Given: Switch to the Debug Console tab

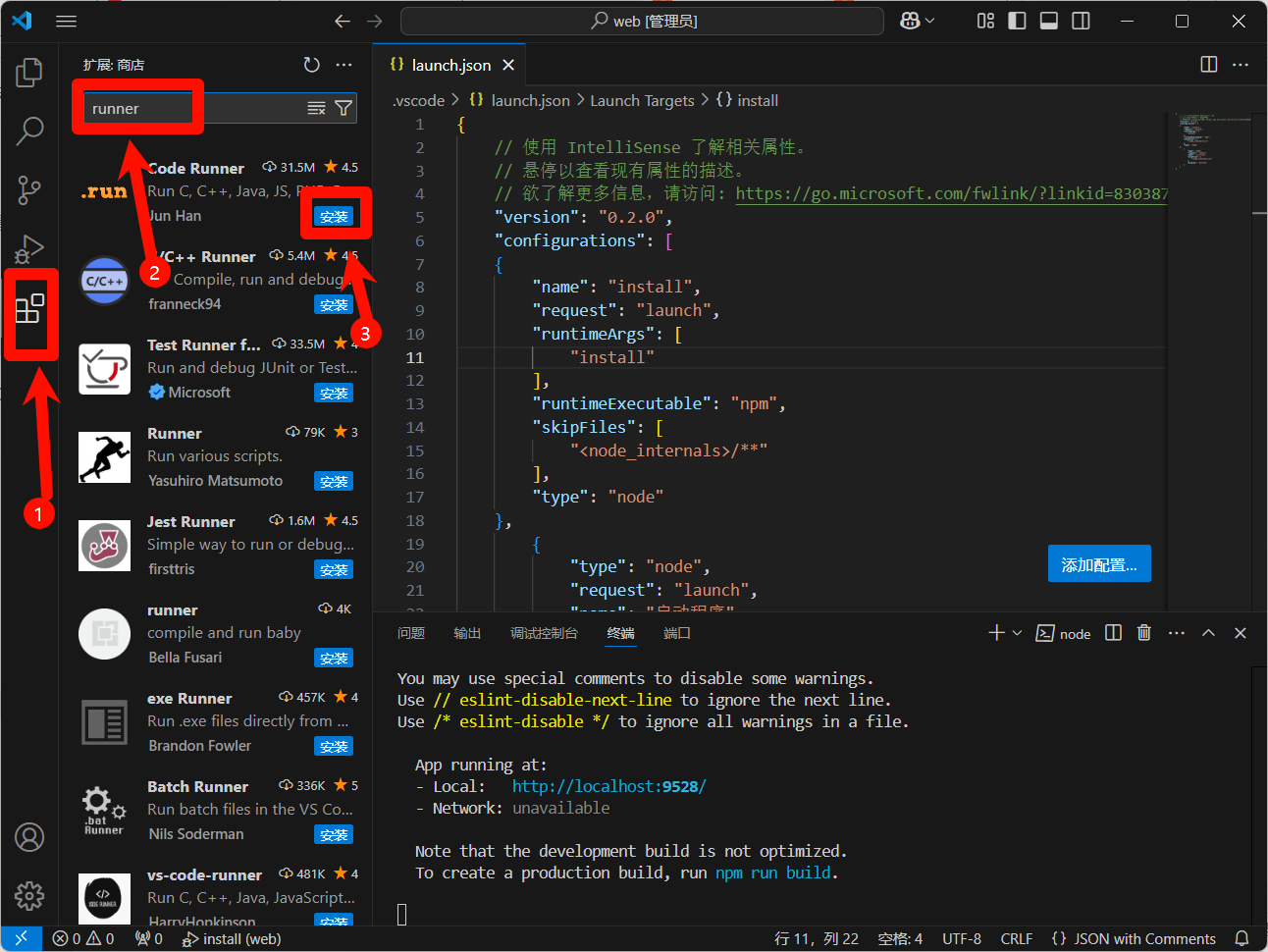Looking at the screenshot, I should pyautogui.click(x=544, y=633).
